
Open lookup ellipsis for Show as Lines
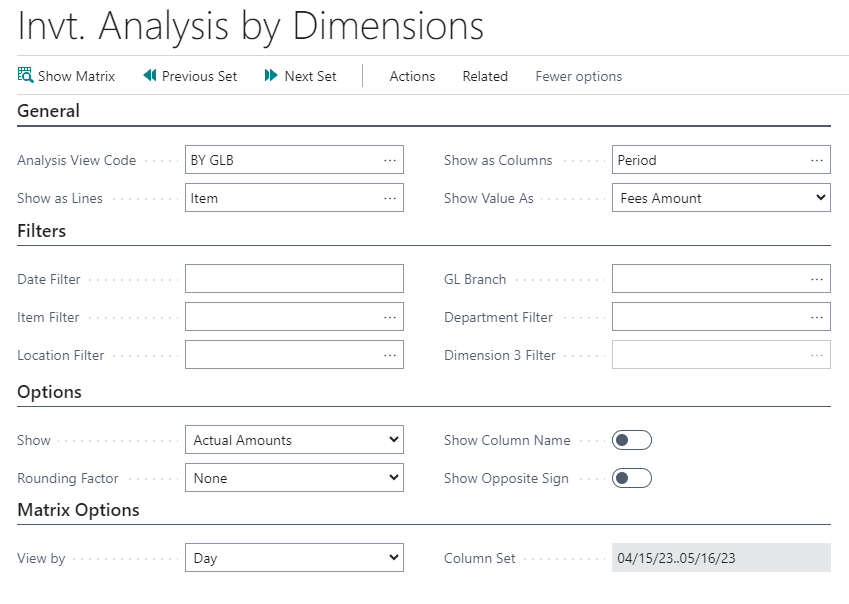pyautogui.click(x=389, y=198)
